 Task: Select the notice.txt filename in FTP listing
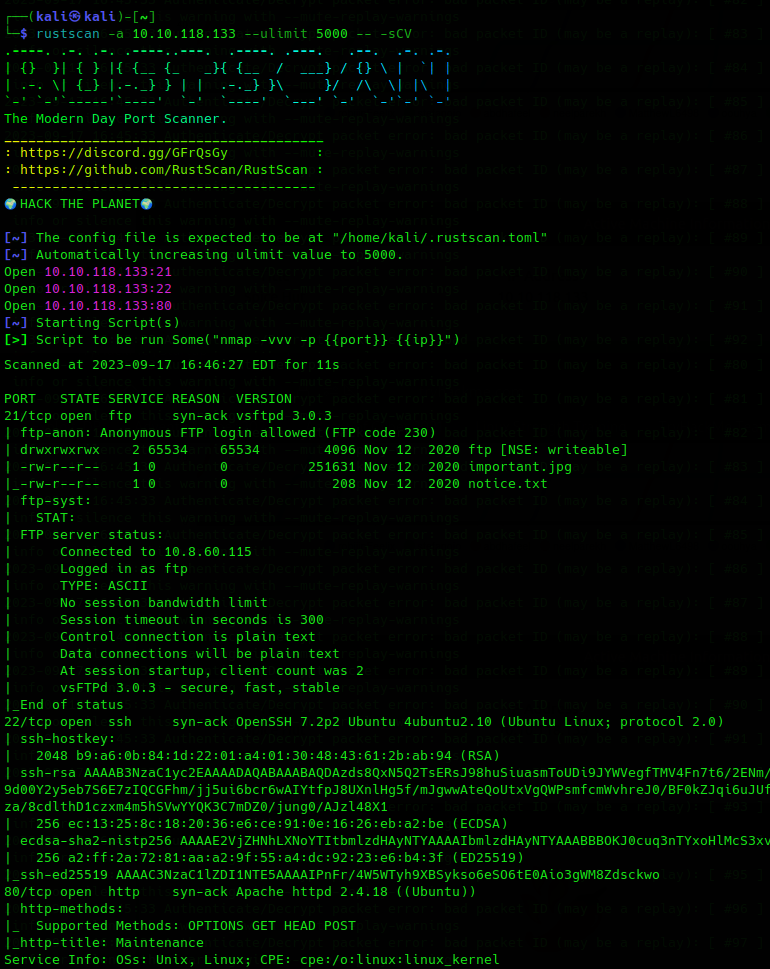point(508,483)
